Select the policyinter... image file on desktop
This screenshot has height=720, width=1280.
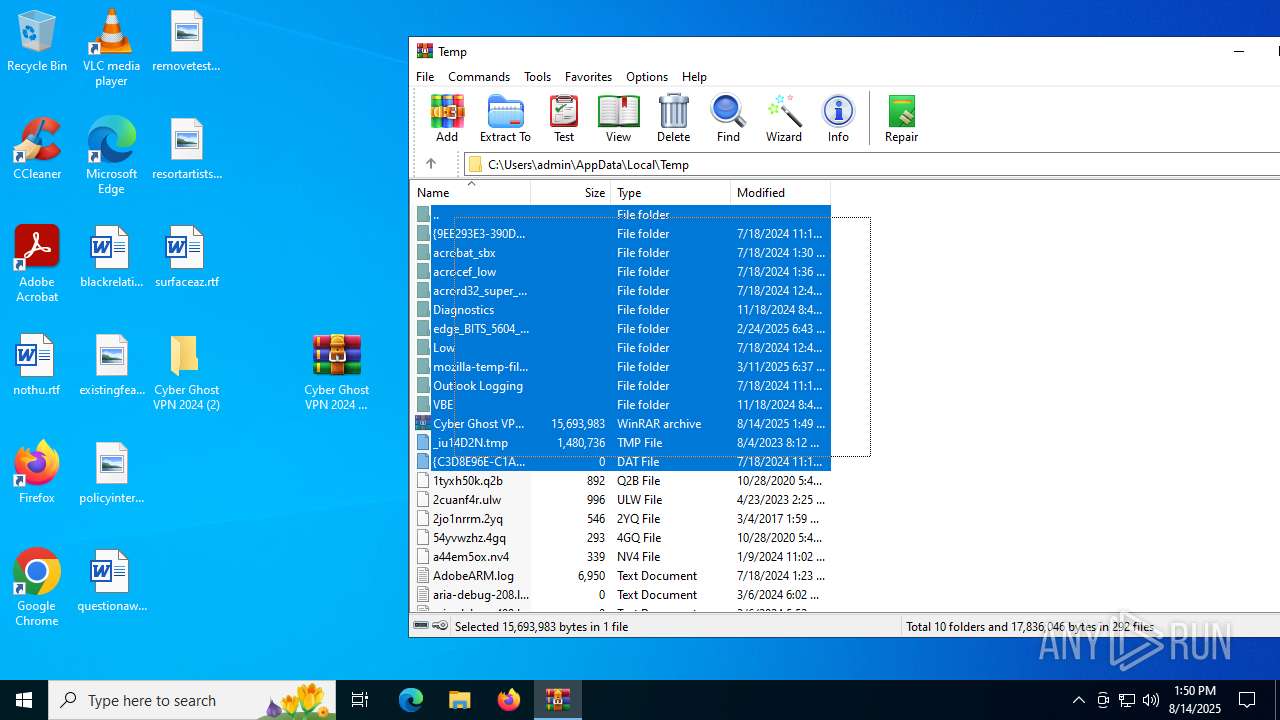[x=111, y=473]
